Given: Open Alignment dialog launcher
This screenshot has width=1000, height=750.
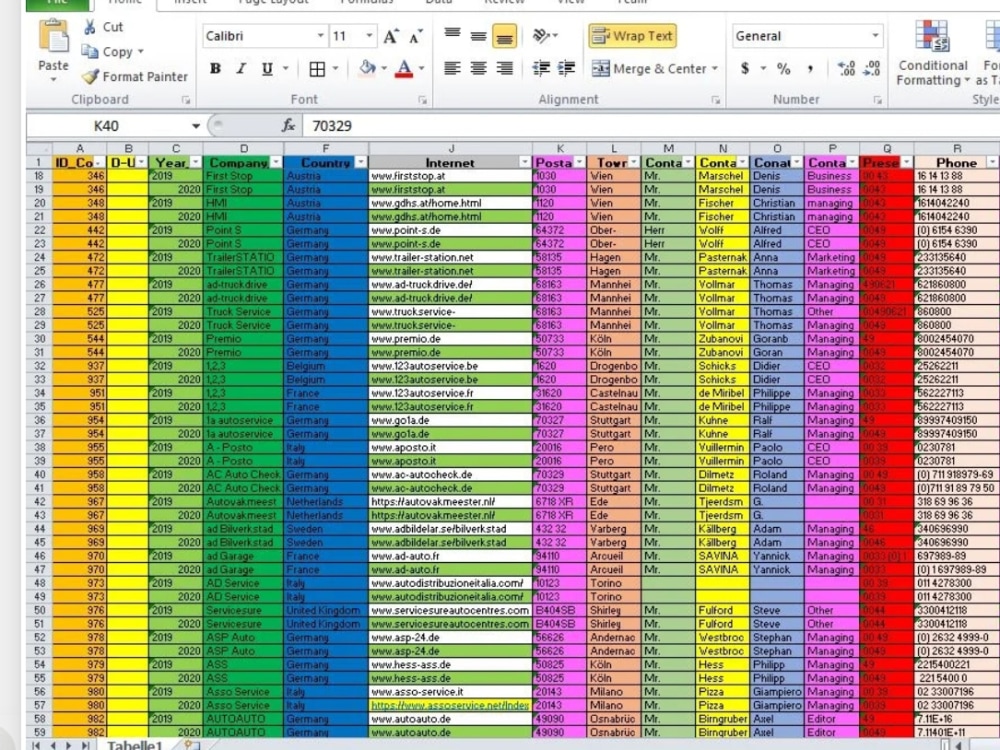Looking at the screenshot, I should 716,100.
